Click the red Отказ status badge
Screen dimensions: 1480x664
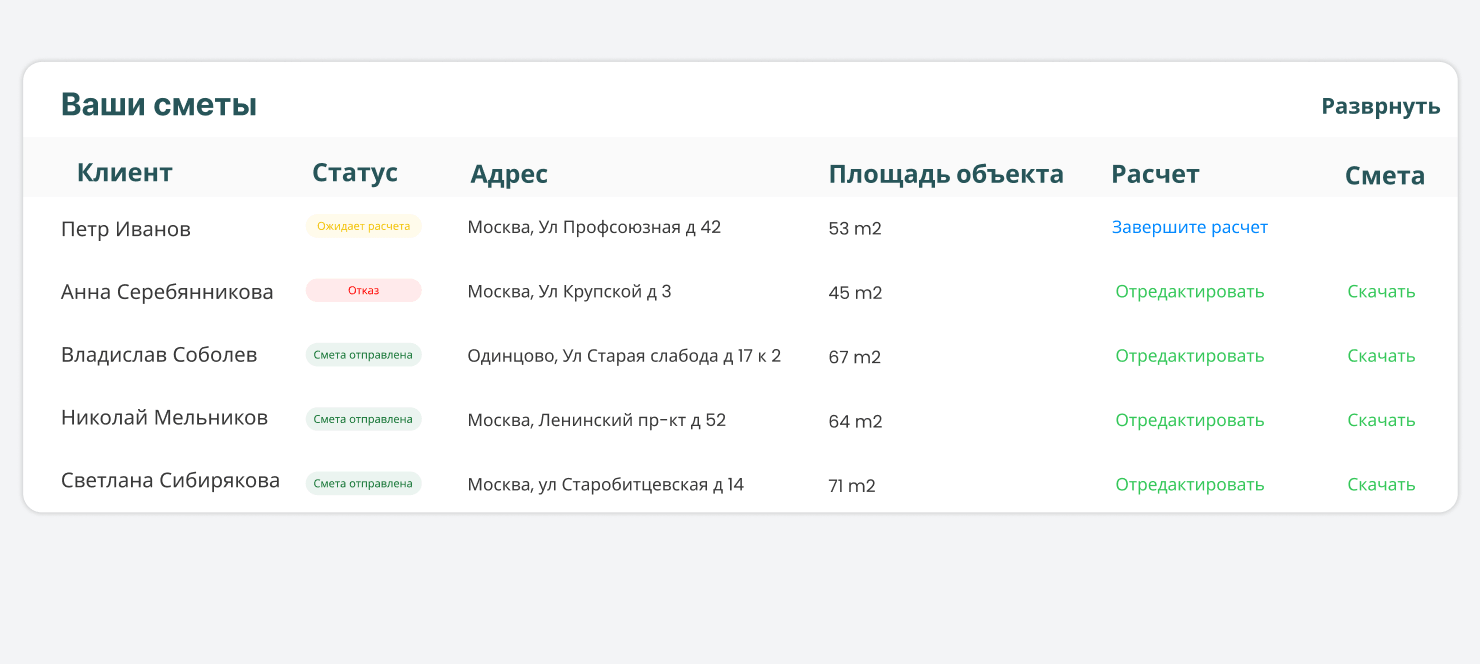[363, 290]
